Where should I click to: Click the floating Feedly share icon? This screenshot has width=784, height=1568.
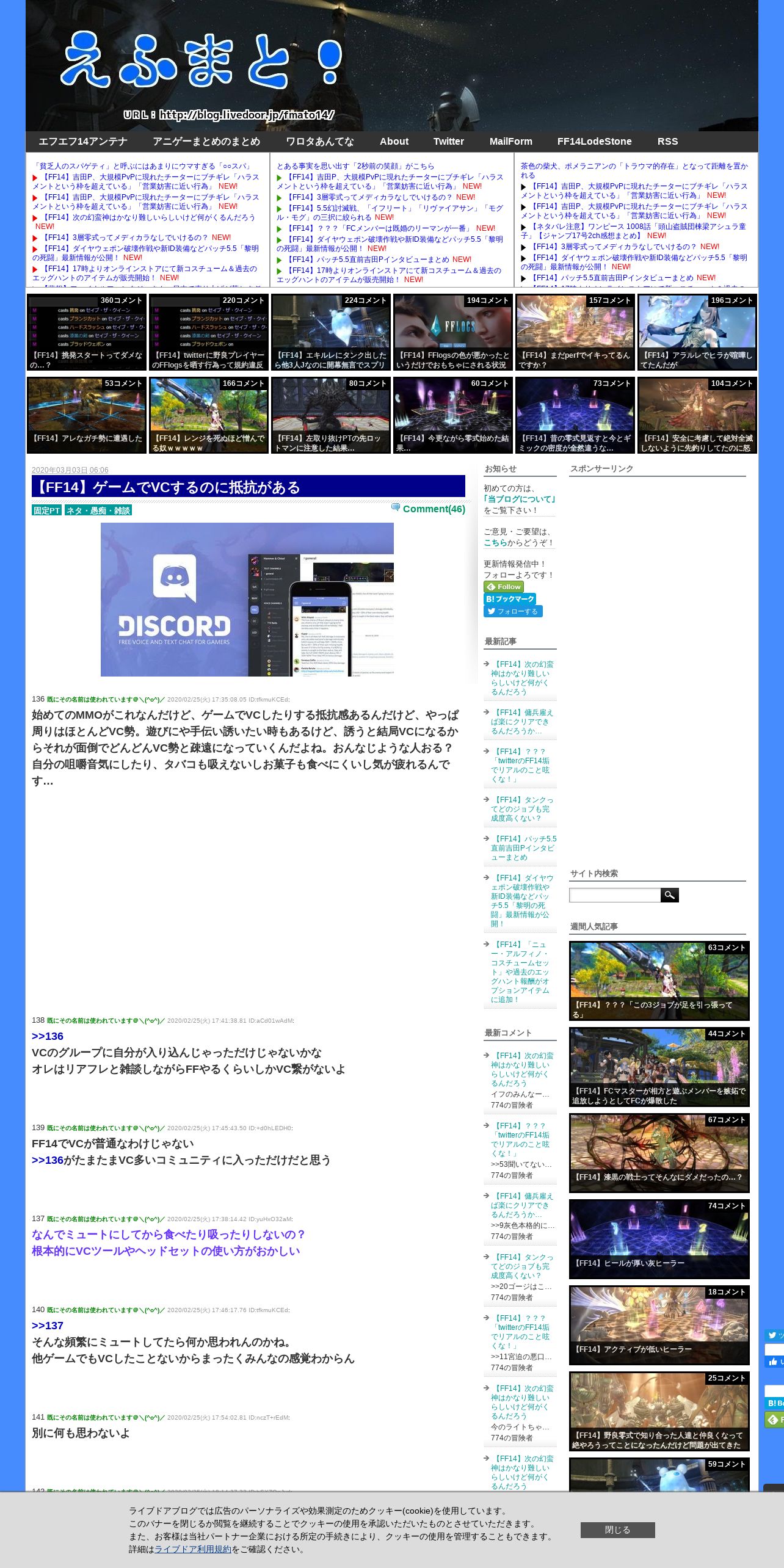(774, 1420)
